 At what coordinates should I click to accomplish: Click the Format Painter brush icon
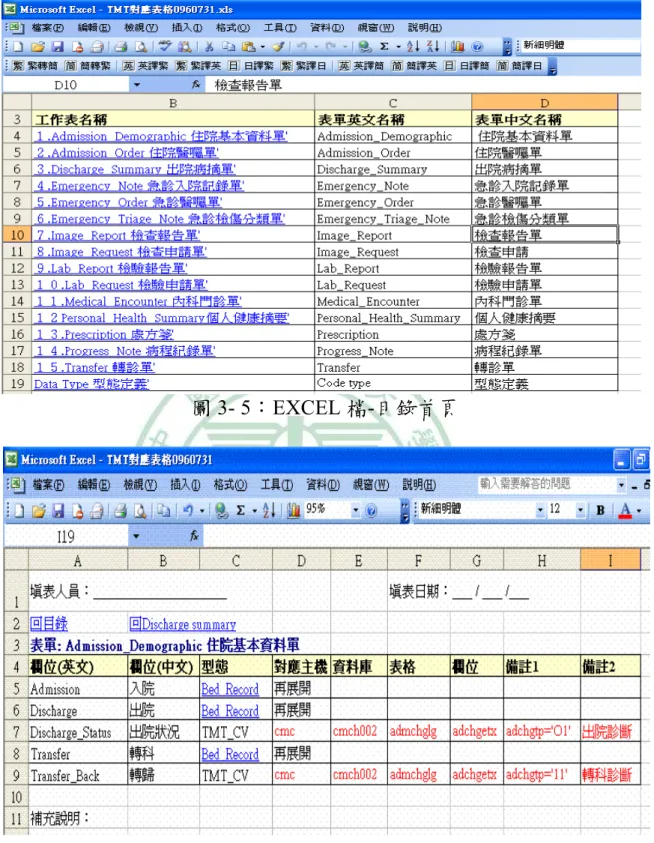(278, 47)
